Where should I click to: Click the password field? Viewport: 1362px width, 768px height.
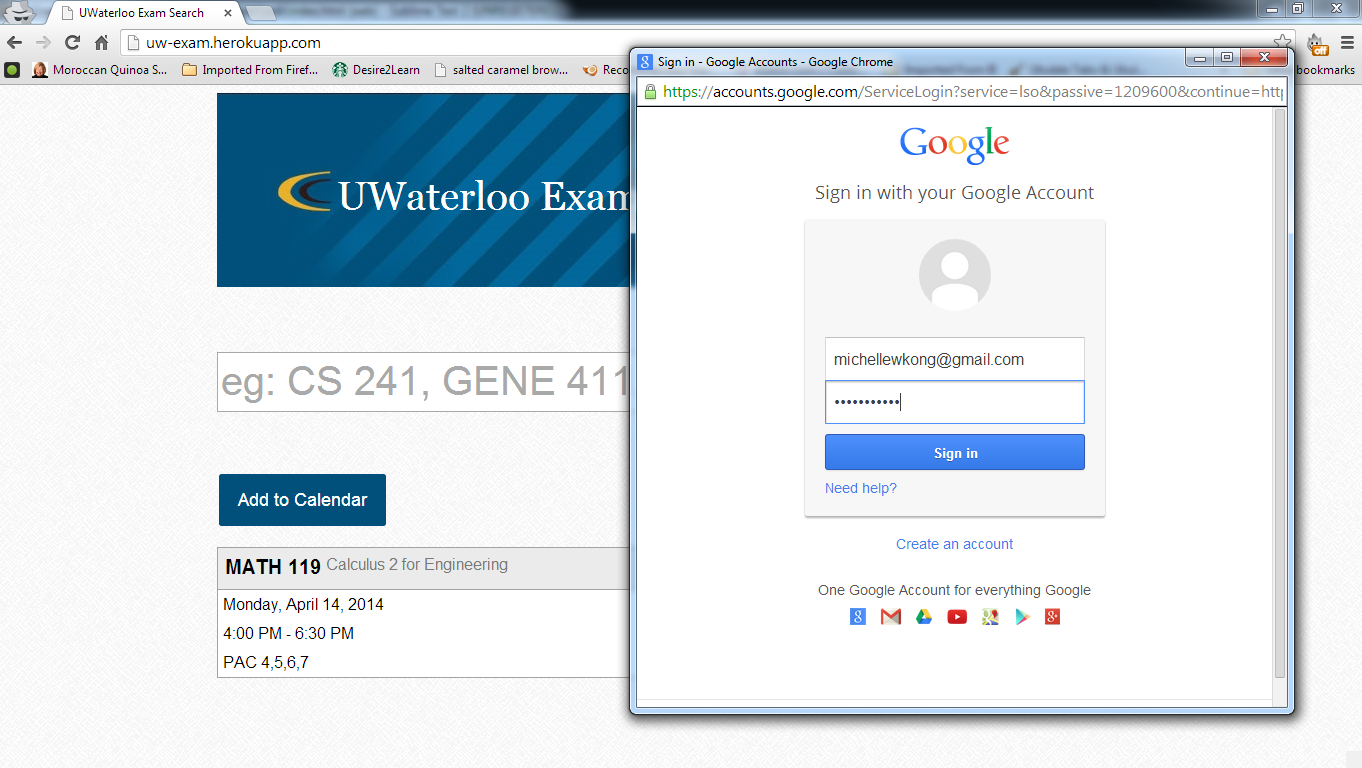click(x=954, y=402)
